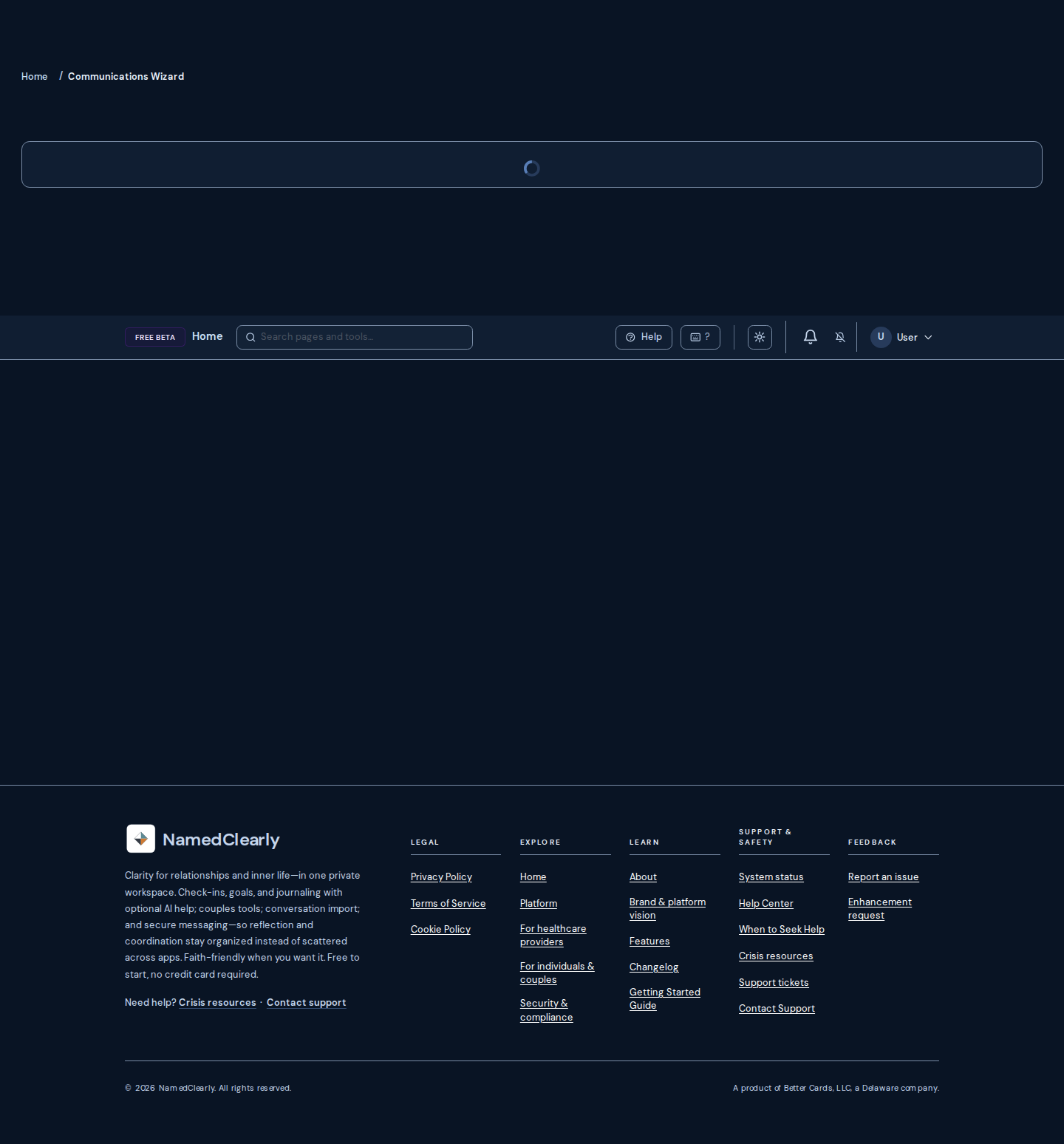Open Privacy Policy link
The width and height of the screenshot is (1064, 1144).
(441, 876)
